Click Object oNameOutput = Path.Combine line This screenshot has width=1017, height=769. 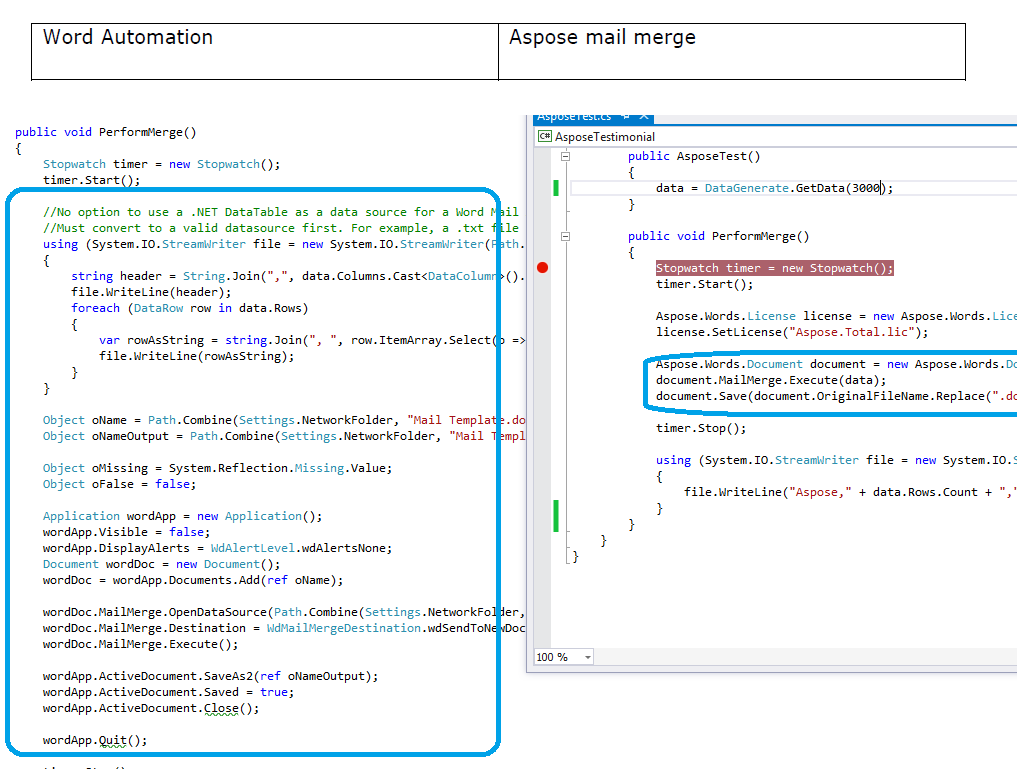pyautogui.click(x=284, y=436)
